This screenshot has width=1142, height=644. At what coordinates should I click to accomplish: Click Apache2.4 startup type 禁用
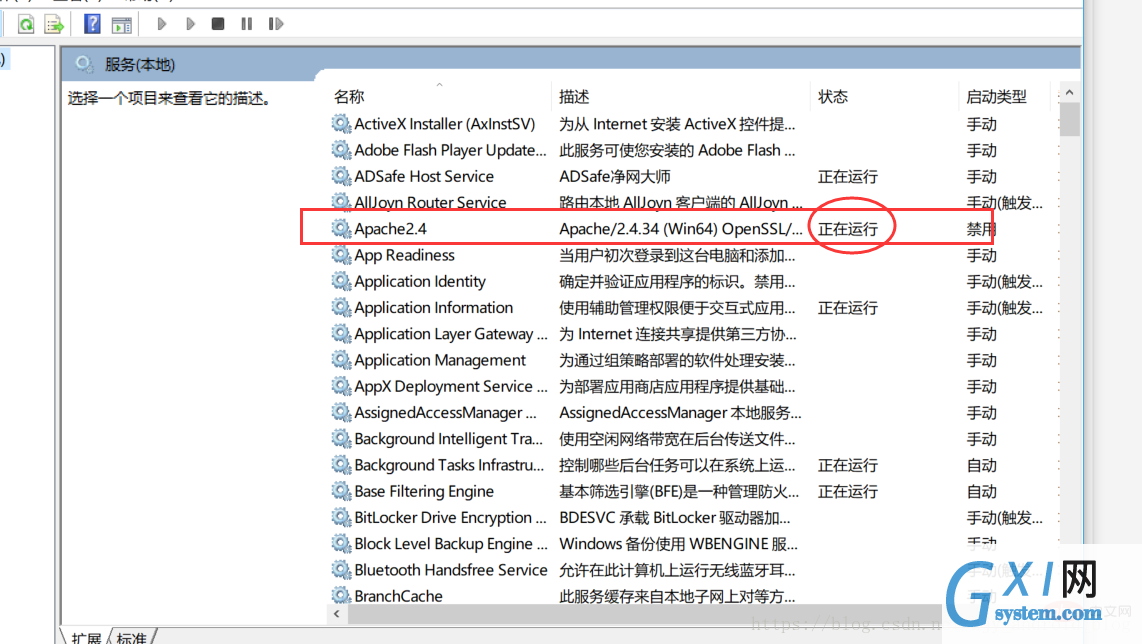coord(980,229)
